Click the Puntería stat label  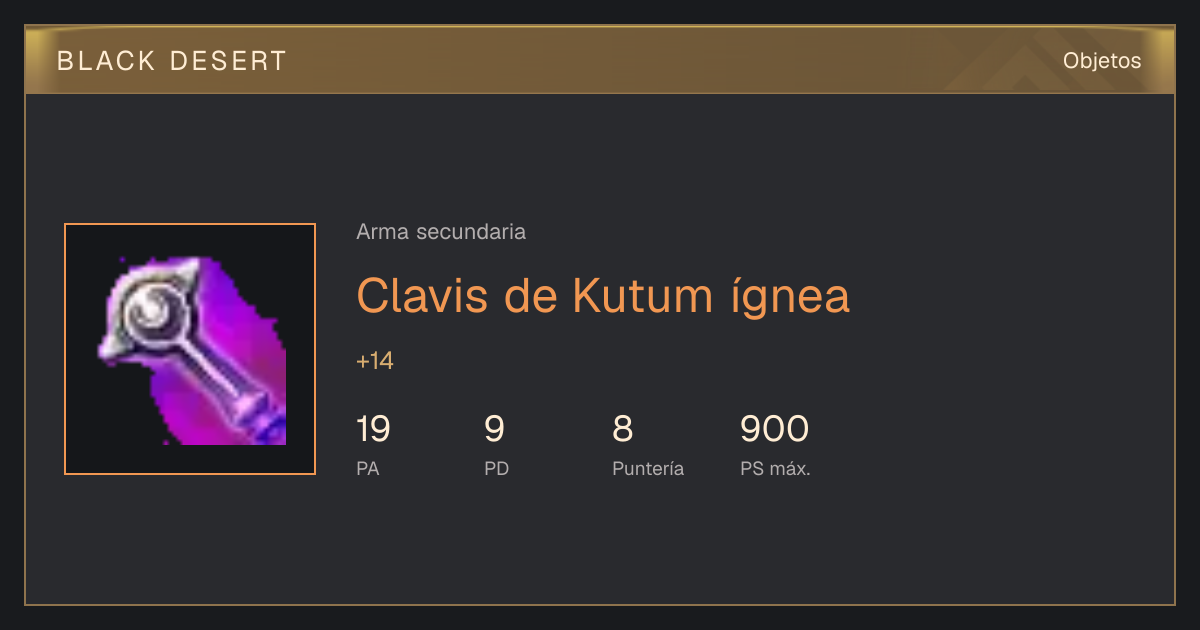coord(648,468)
